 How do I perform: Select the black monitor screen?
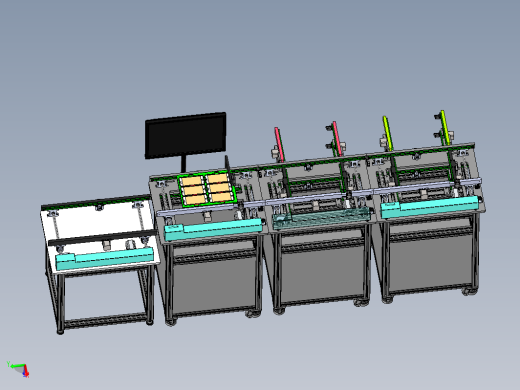point(186,135)
